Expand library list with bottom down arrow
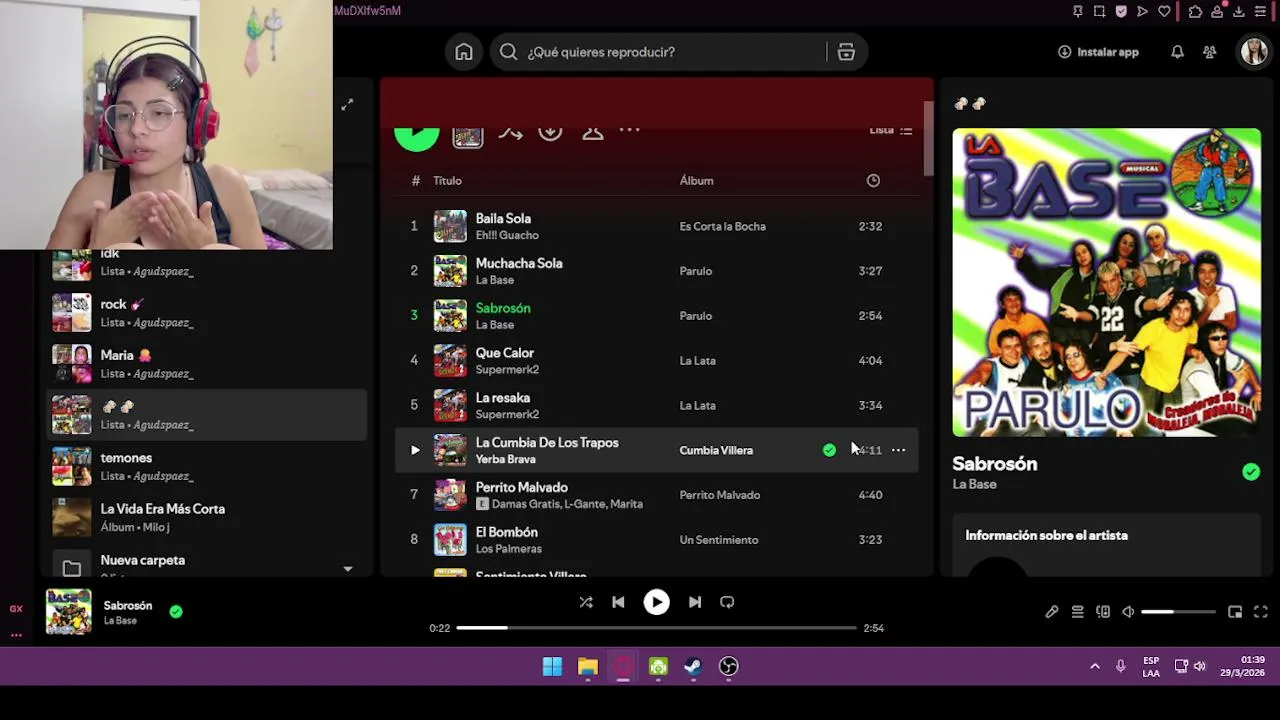The height and width of the screenshot is (720, 1280). 347,569
